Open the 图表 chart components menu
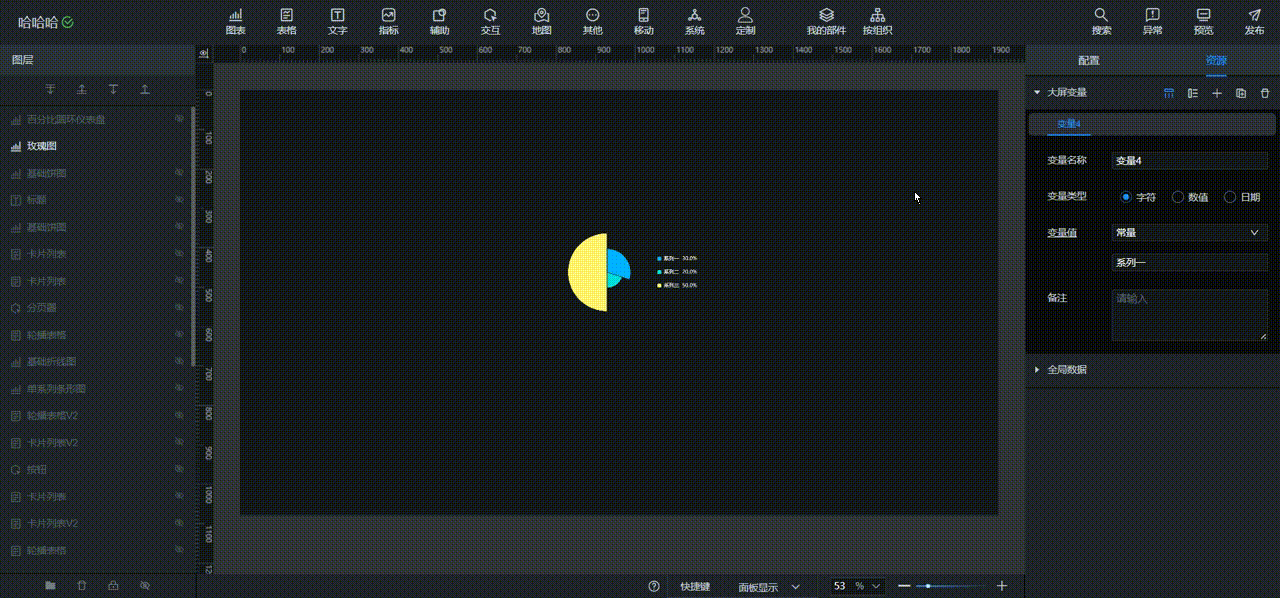 pos(236,21)
